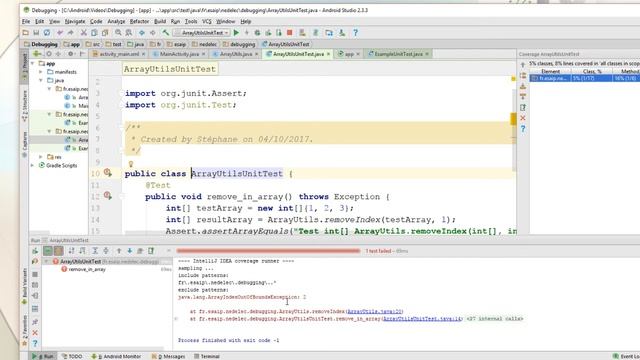
Task: Click the Make Project hammer icon
Action: coord(165,33)
